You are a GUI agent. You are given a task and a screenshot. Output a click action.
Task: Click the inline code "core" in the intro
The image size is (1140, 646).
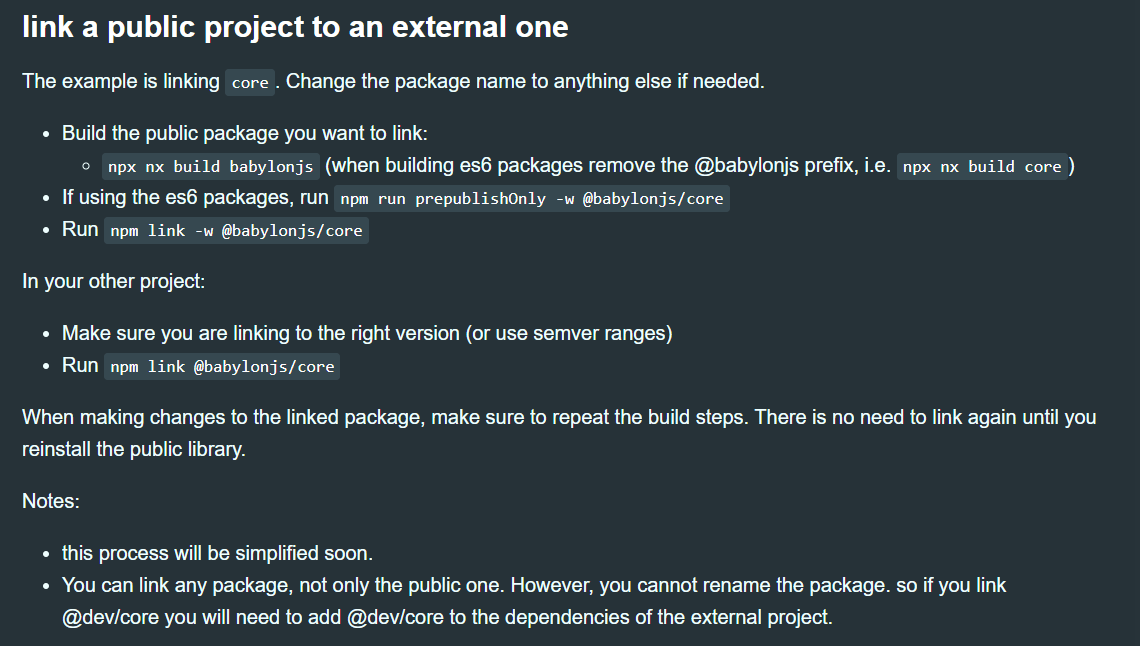[250, 83]
